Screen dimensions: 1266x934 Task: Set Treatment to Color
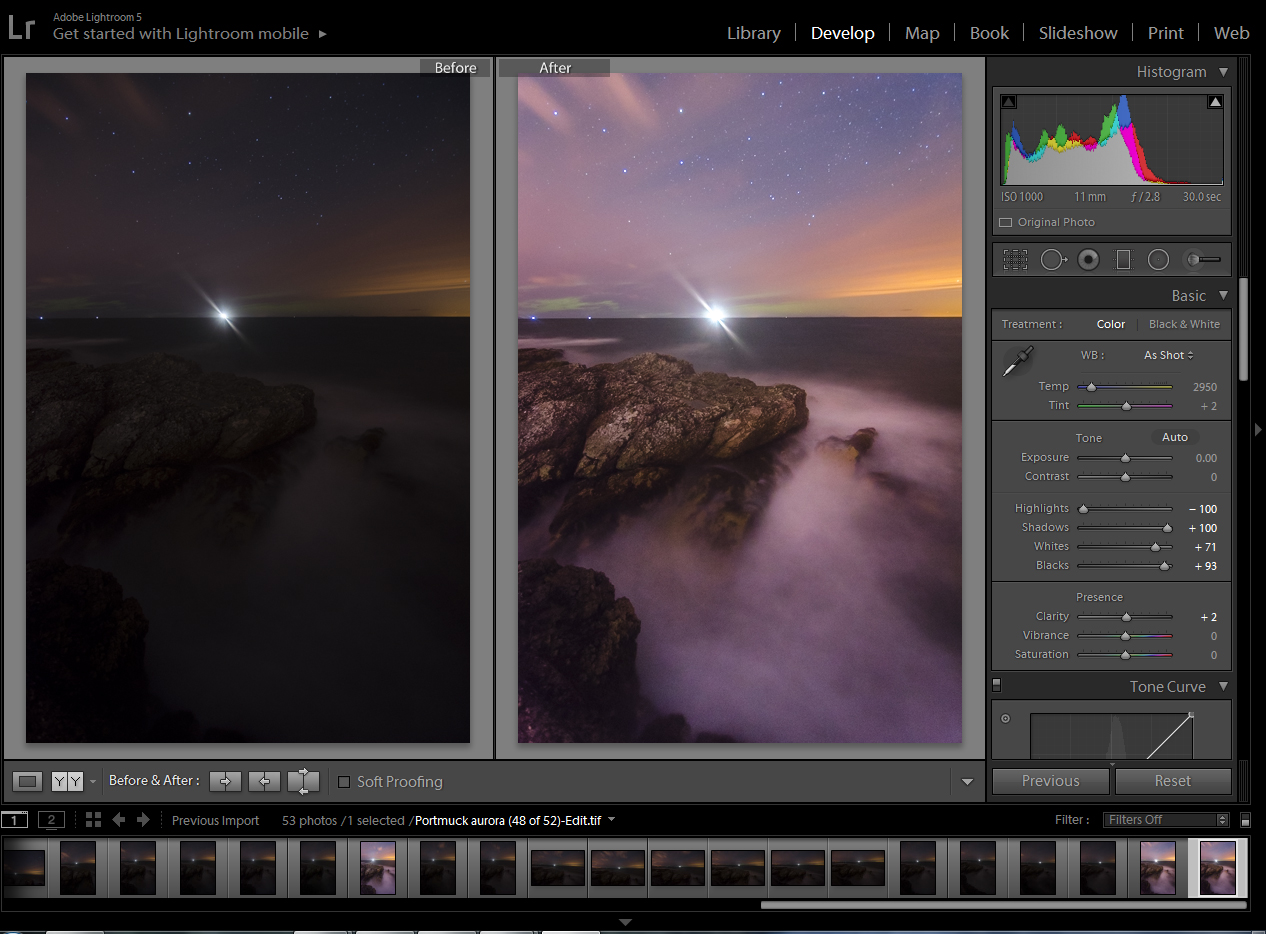pyautogui.click(x=1111, y=324)
